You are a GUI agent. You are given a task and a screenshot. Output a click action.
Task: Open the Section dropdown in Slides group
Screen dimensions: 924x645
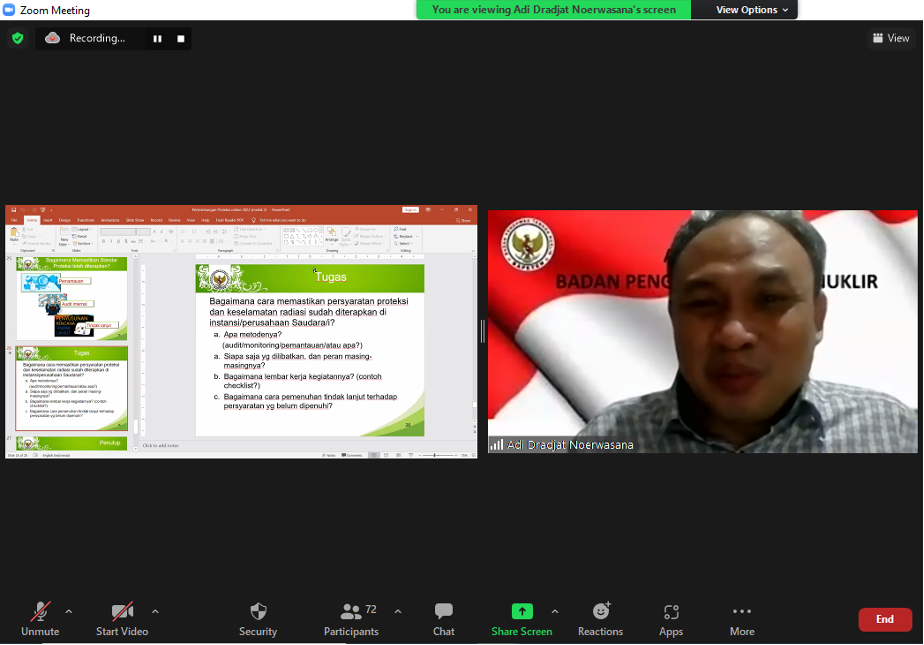pos(83,243)
